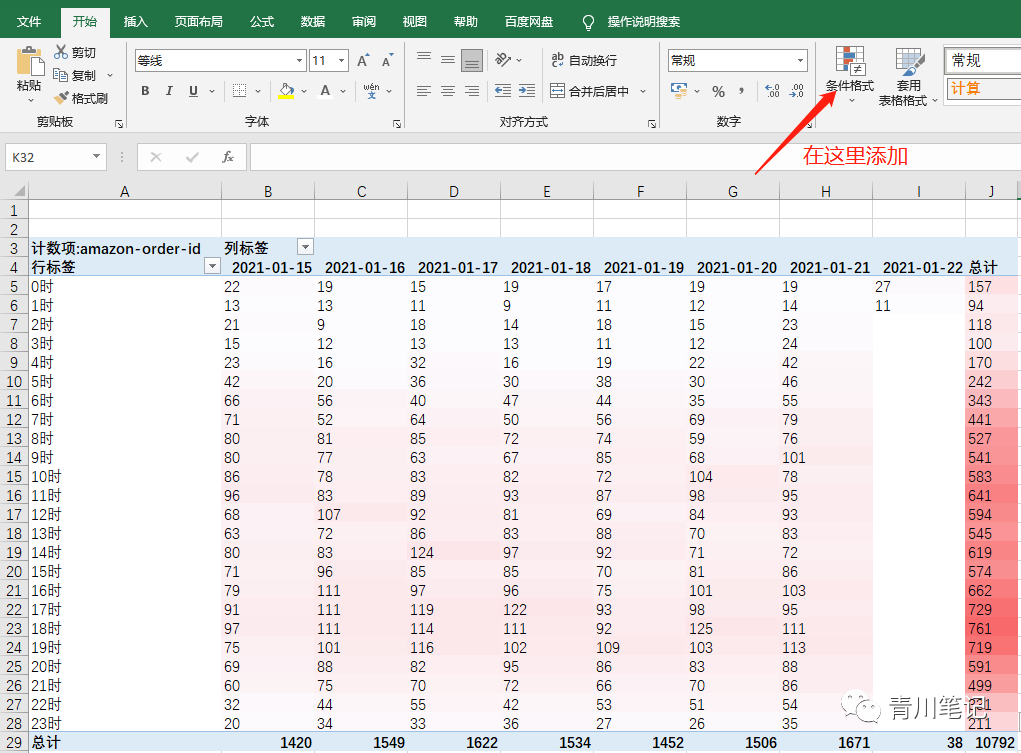Toggle Underline formatting
Image resolution: width=1021 pixels, height=753 pixels.
tap(193, 91)
